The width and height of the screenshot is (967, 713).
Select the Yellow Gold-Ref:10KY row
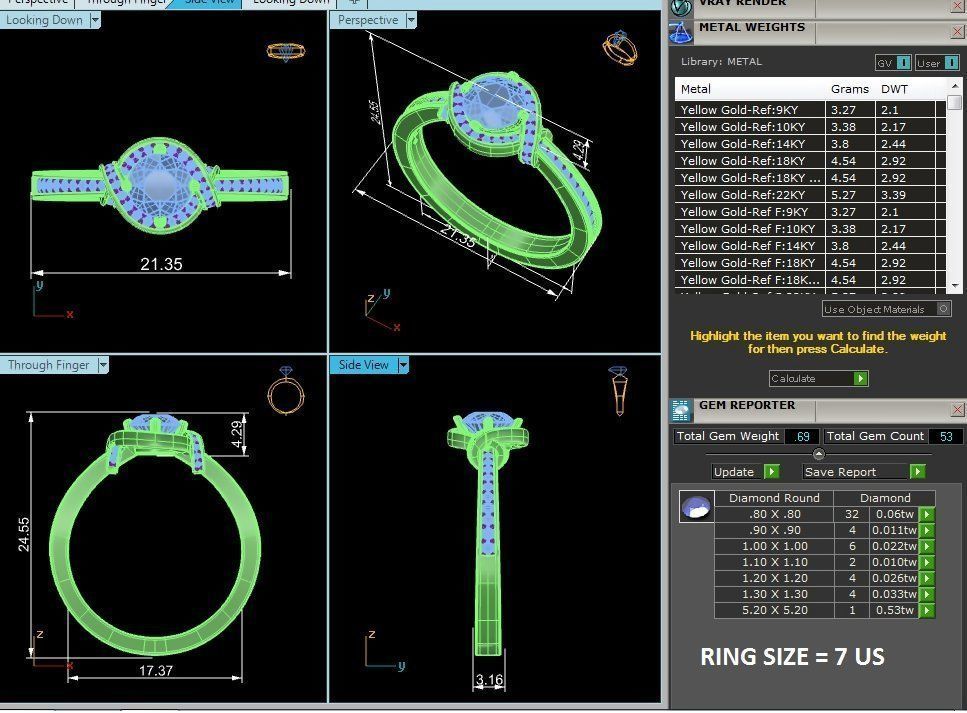tap(810, 126)
